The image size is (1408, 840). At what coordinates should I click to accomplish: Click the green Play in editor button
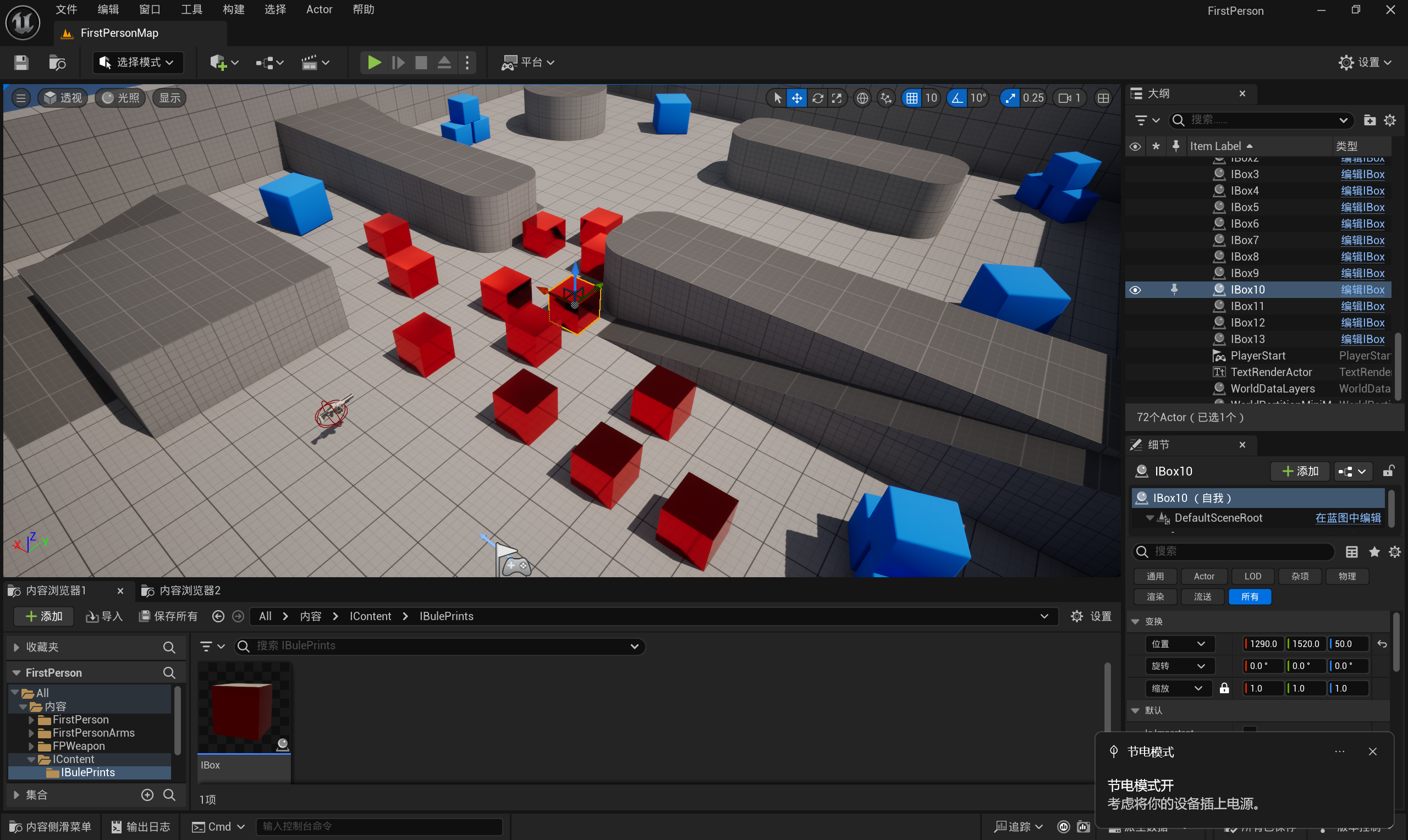click(x=373, y=62)
